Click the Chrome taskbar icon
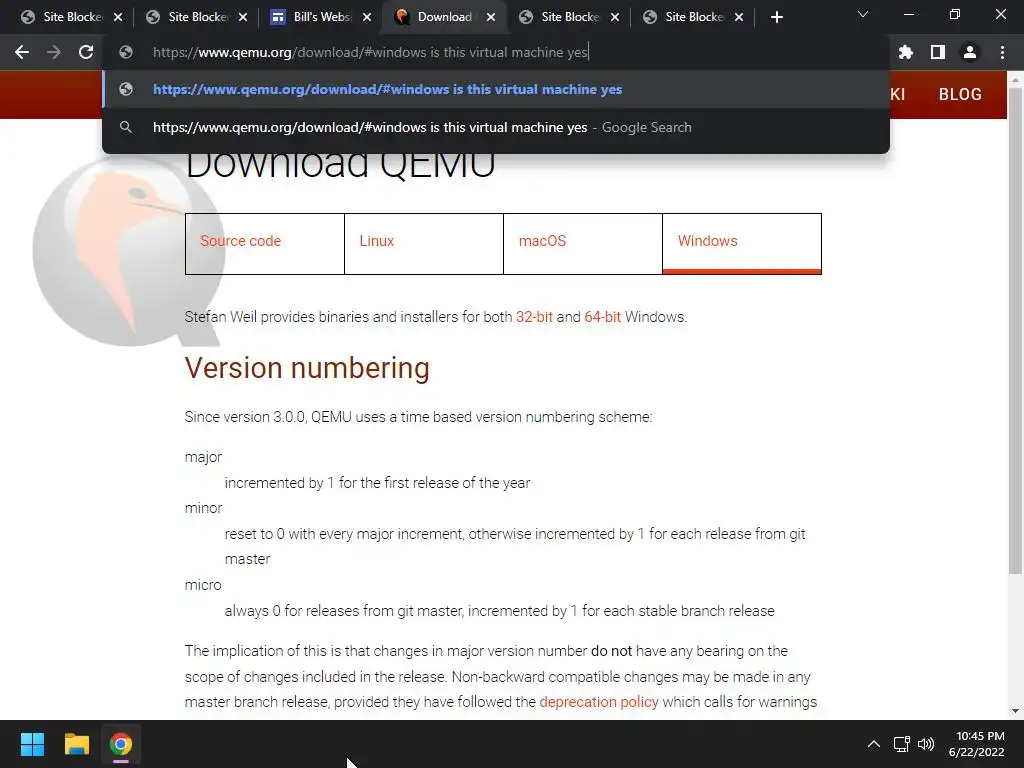The image size is (1024, 768). (x=120, y=744)
